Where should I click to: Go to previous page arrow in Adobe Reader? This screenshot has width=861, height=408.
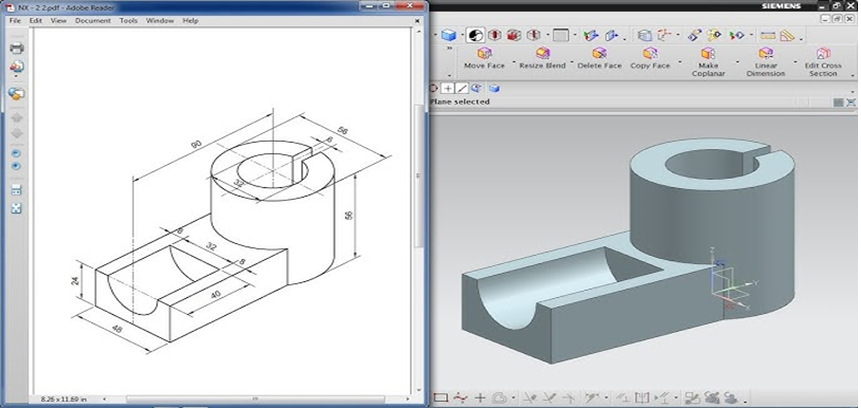click(16, 118)
